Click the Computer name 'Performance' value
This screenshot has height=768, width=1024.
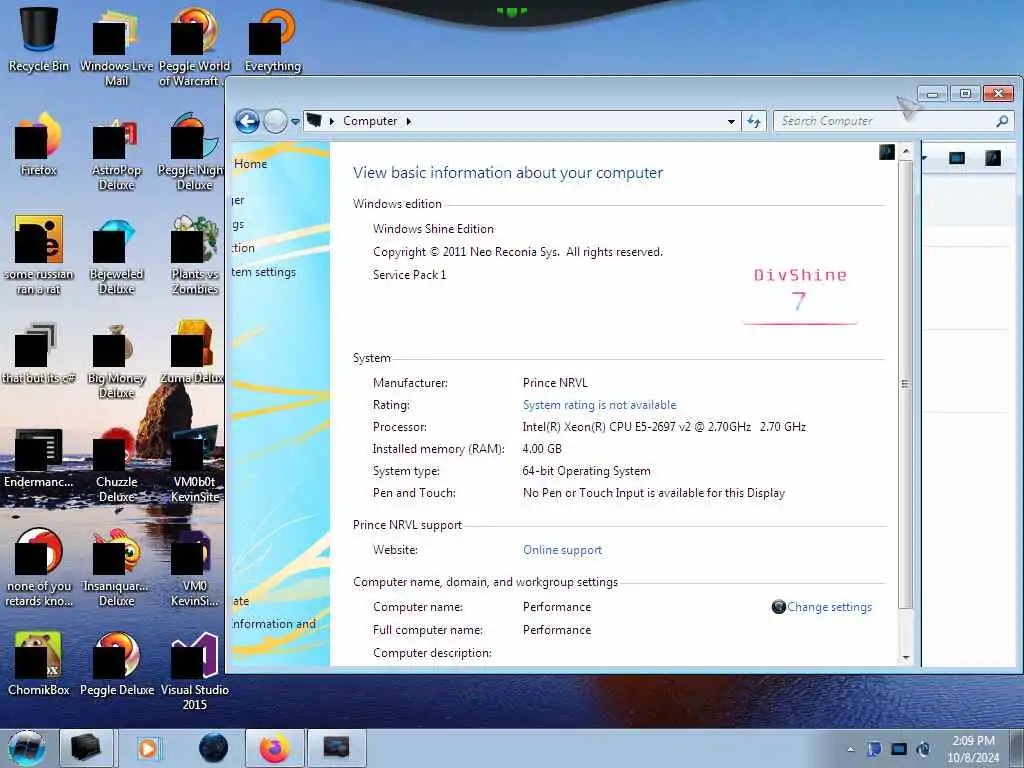(556, 607)
